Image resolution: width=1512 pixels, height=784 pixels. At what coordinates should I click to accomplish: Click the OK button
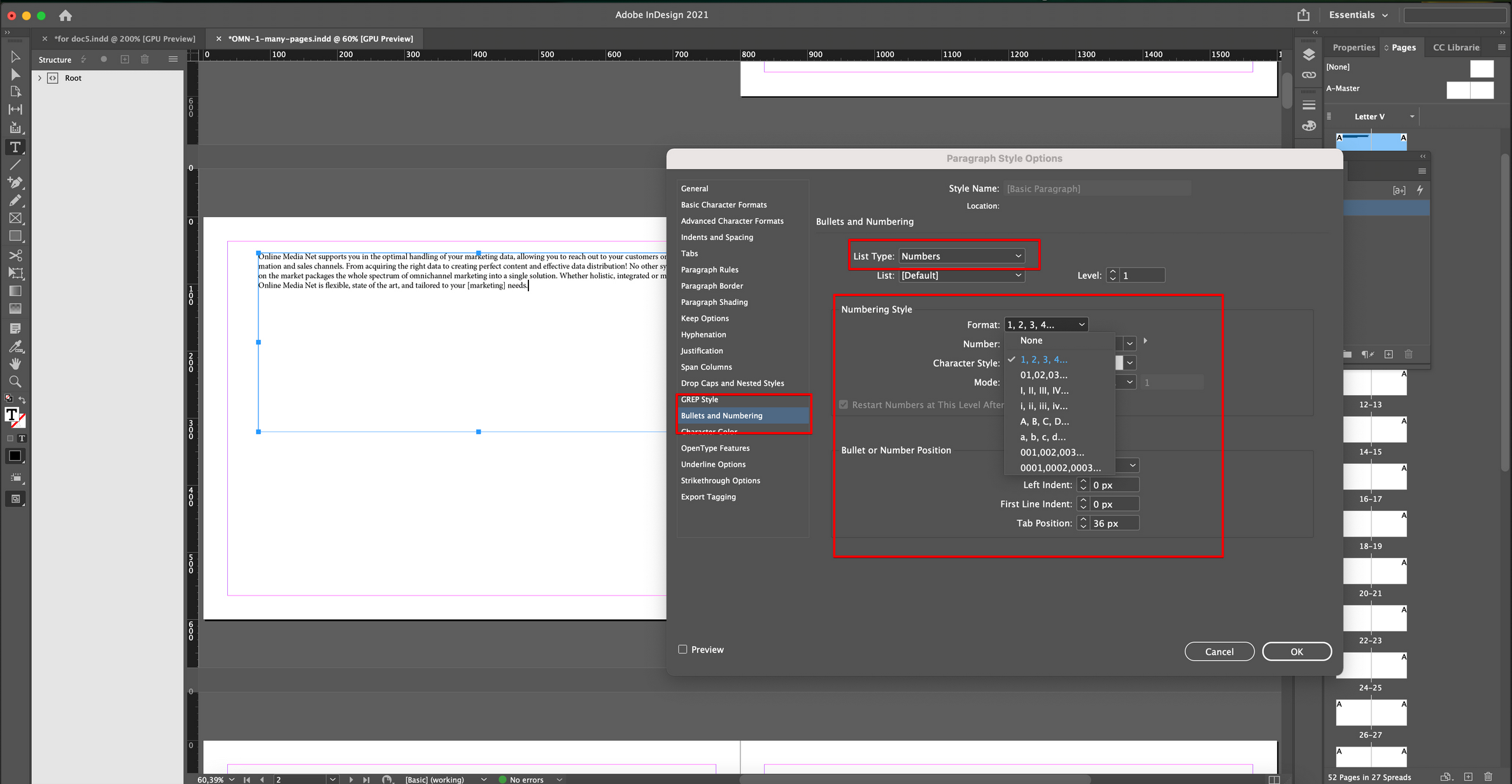tap(1297, 651)
